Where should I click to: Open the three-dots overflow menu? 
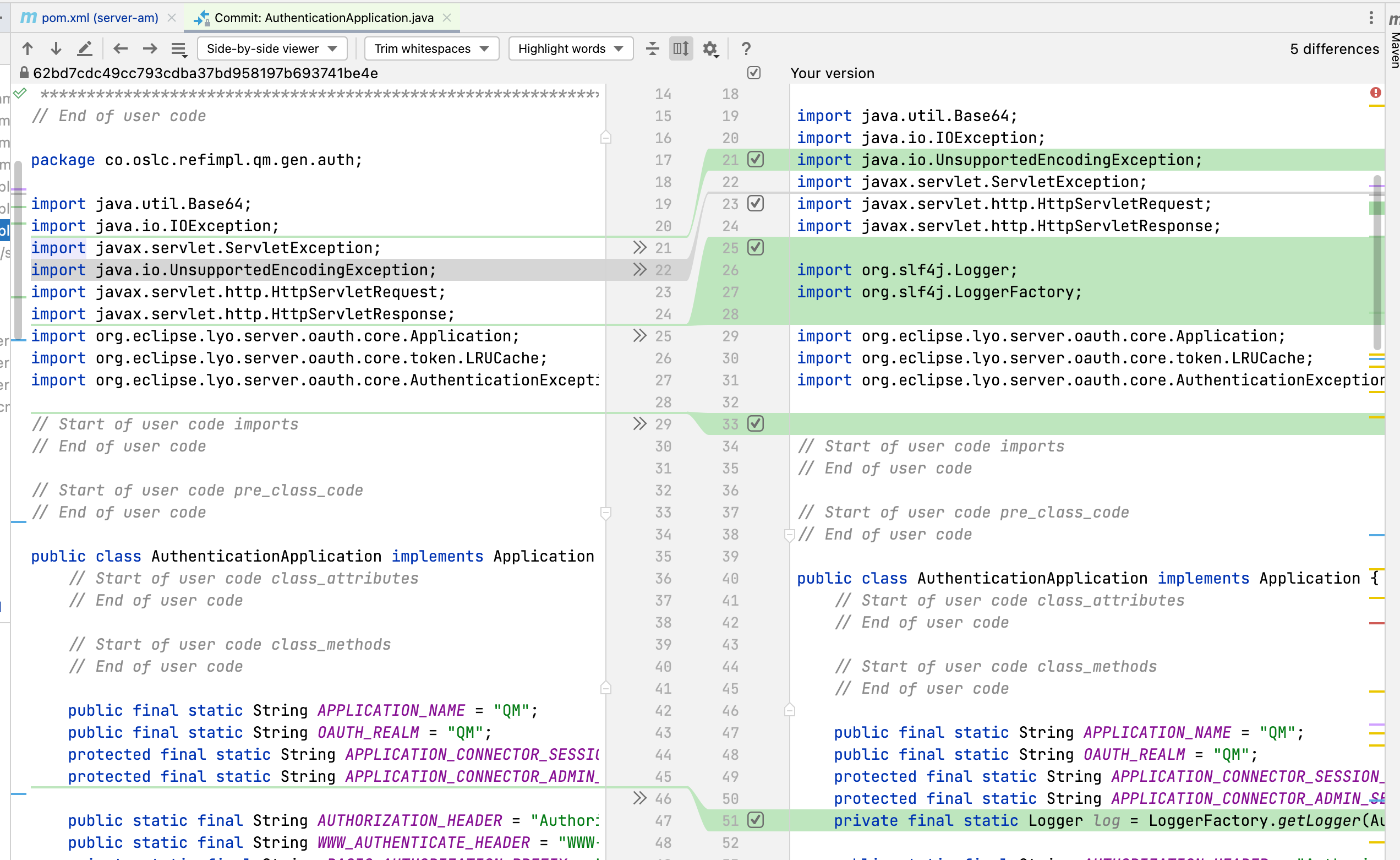click(x=1370, y=18)
